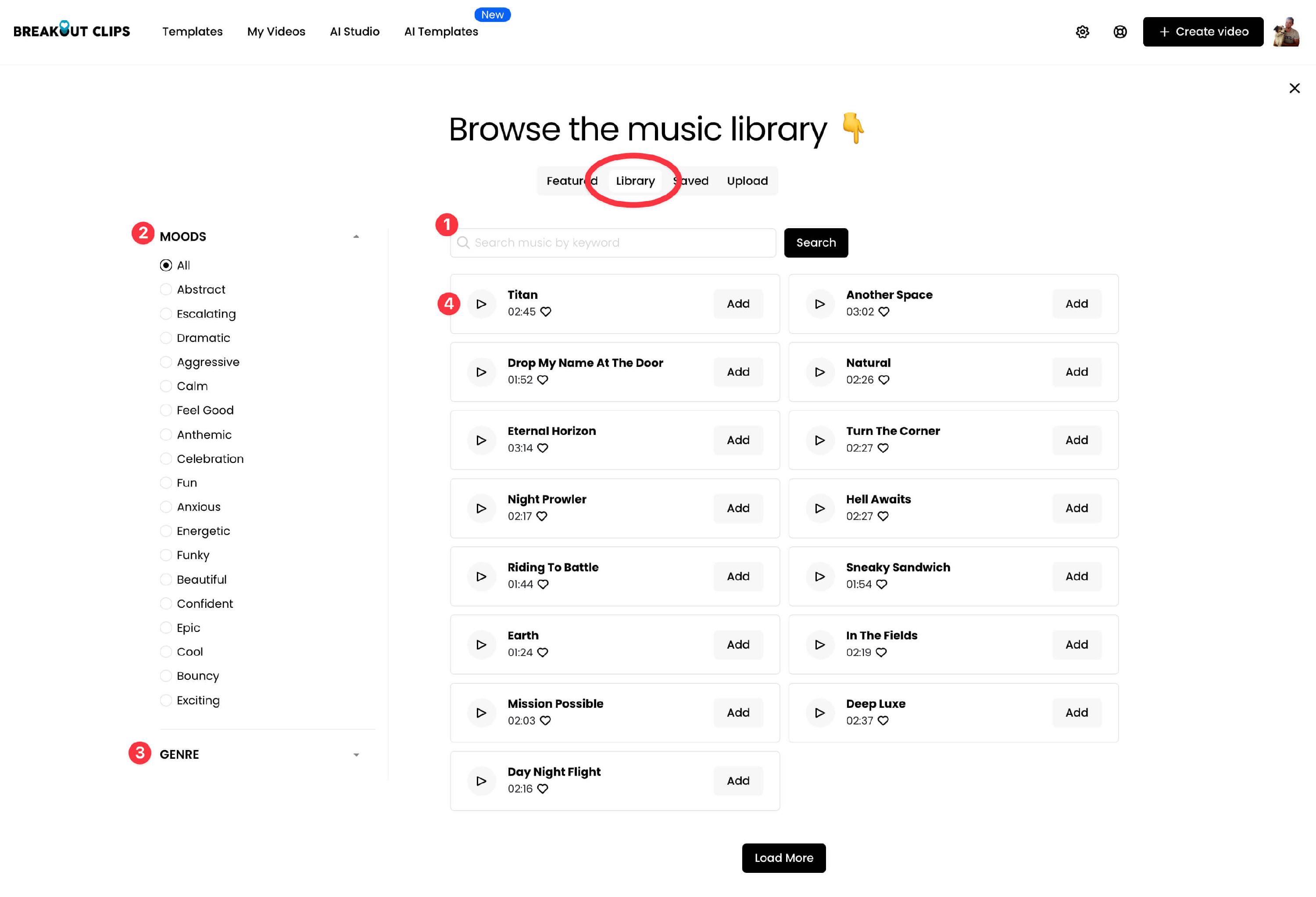Open the settings gear icon
Screen dimensions: 1316x897
tap(1082, 32)
